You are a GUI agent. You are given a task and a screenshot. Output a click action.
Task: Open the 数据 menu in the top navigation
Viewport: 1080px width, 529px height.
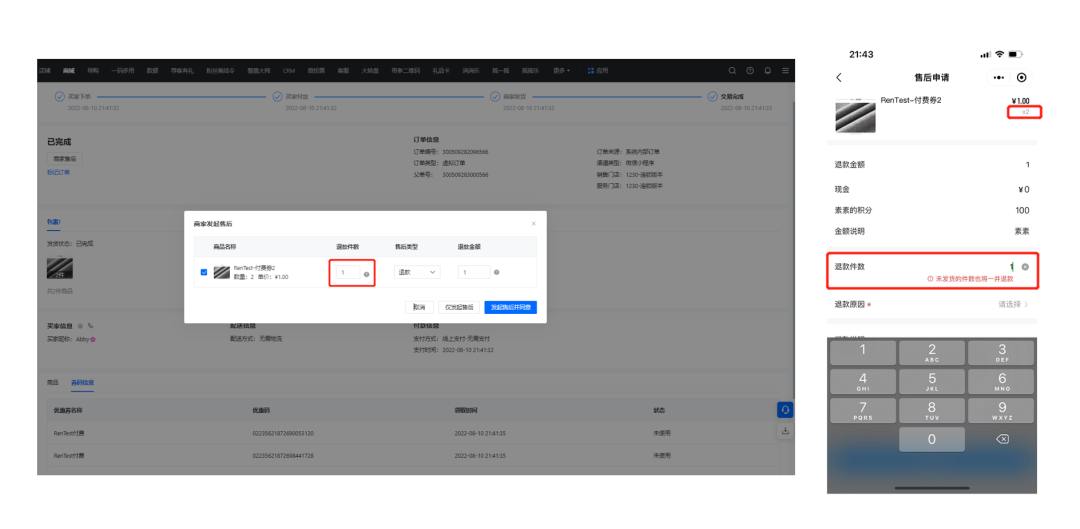click(x=153, y=70)
